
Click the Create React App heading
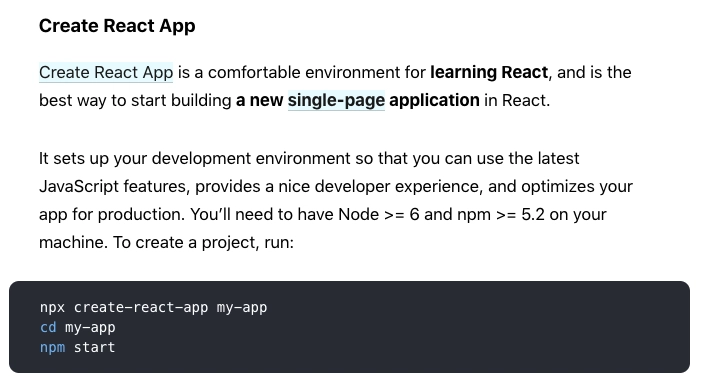click(x=117, y=26)
